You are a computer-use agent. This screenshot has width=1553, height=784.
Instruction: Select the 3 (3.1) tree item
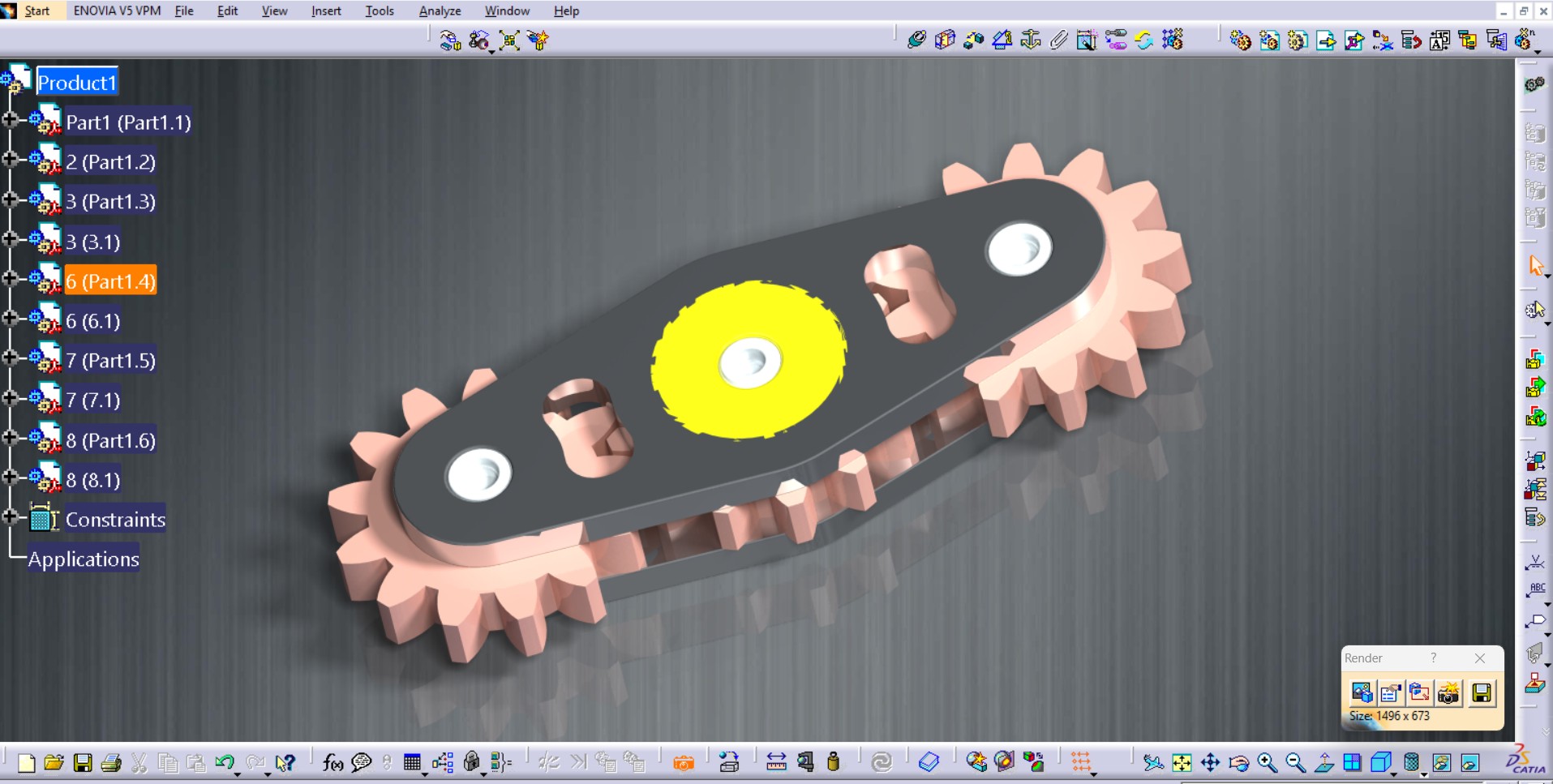click(92, 242)
